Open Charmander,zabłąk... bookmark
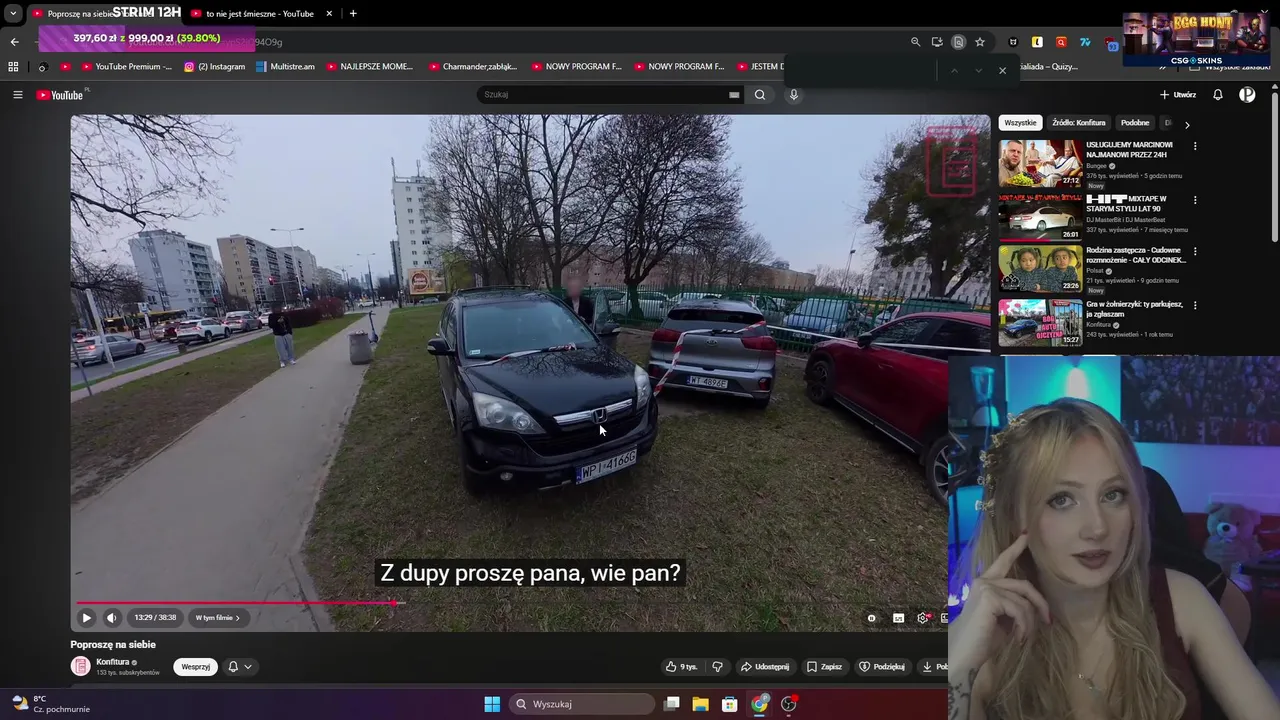The image size is (1280, 720). 473,67
